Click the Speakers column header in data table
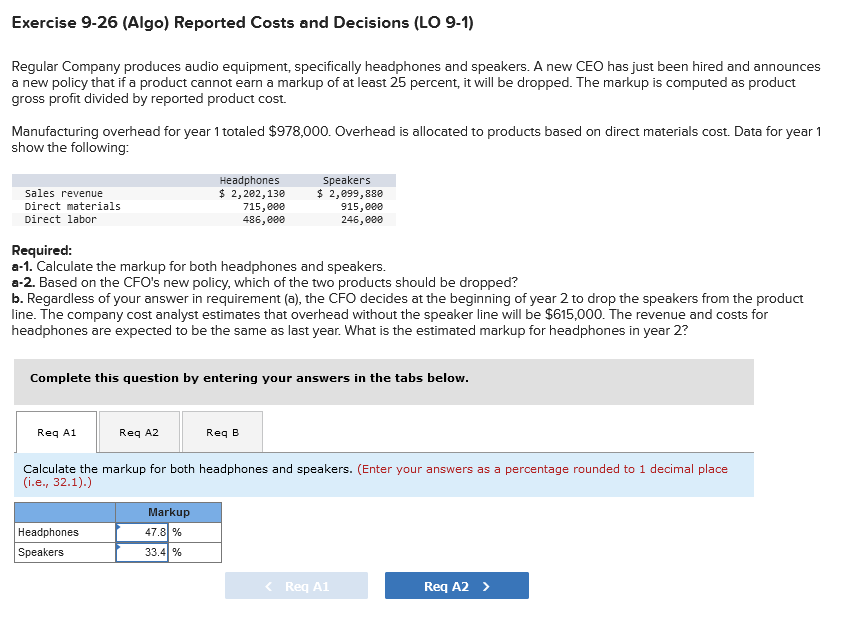866x619 pixels. [346, 180]
